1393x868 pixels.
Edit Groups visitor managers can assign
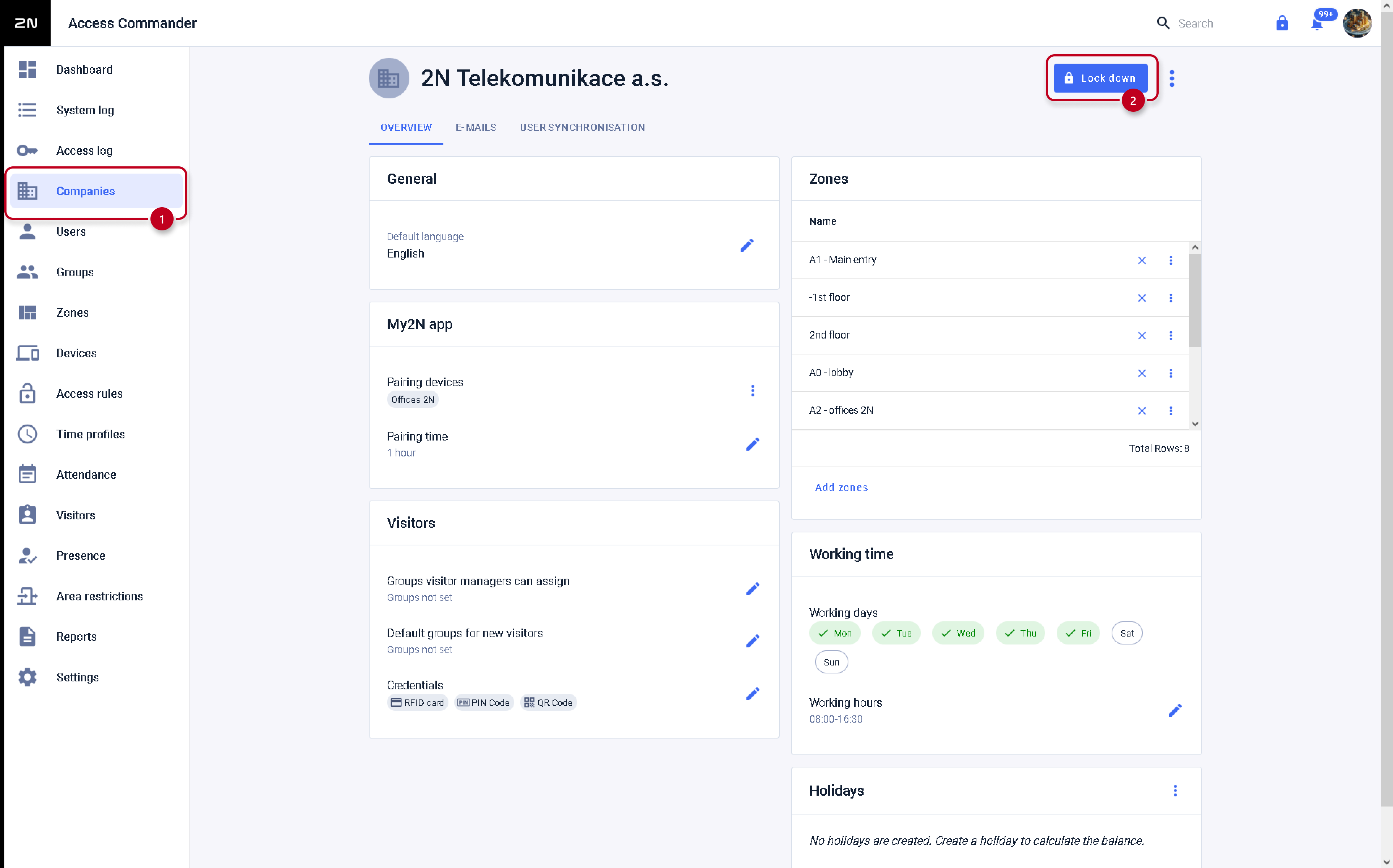[753, 589]
